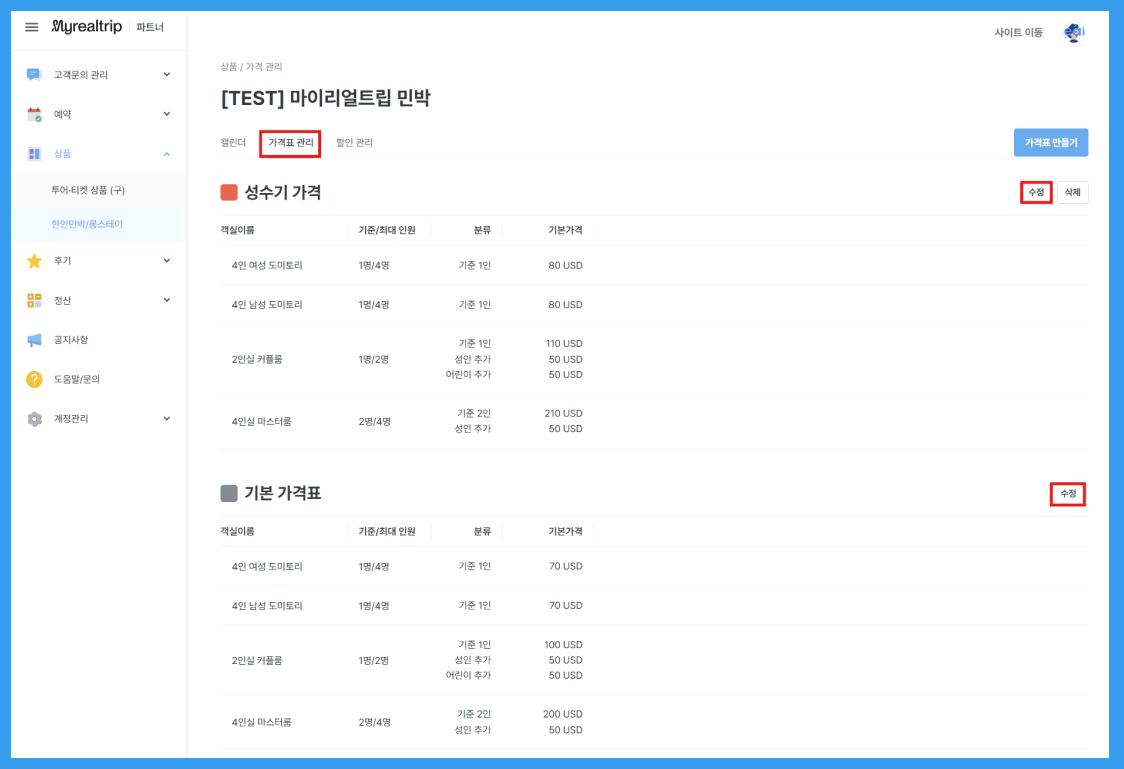This screenshot has width=1124, height=769.
Task: Click the 계정관리 gear icon
Action: pos(34,419)
